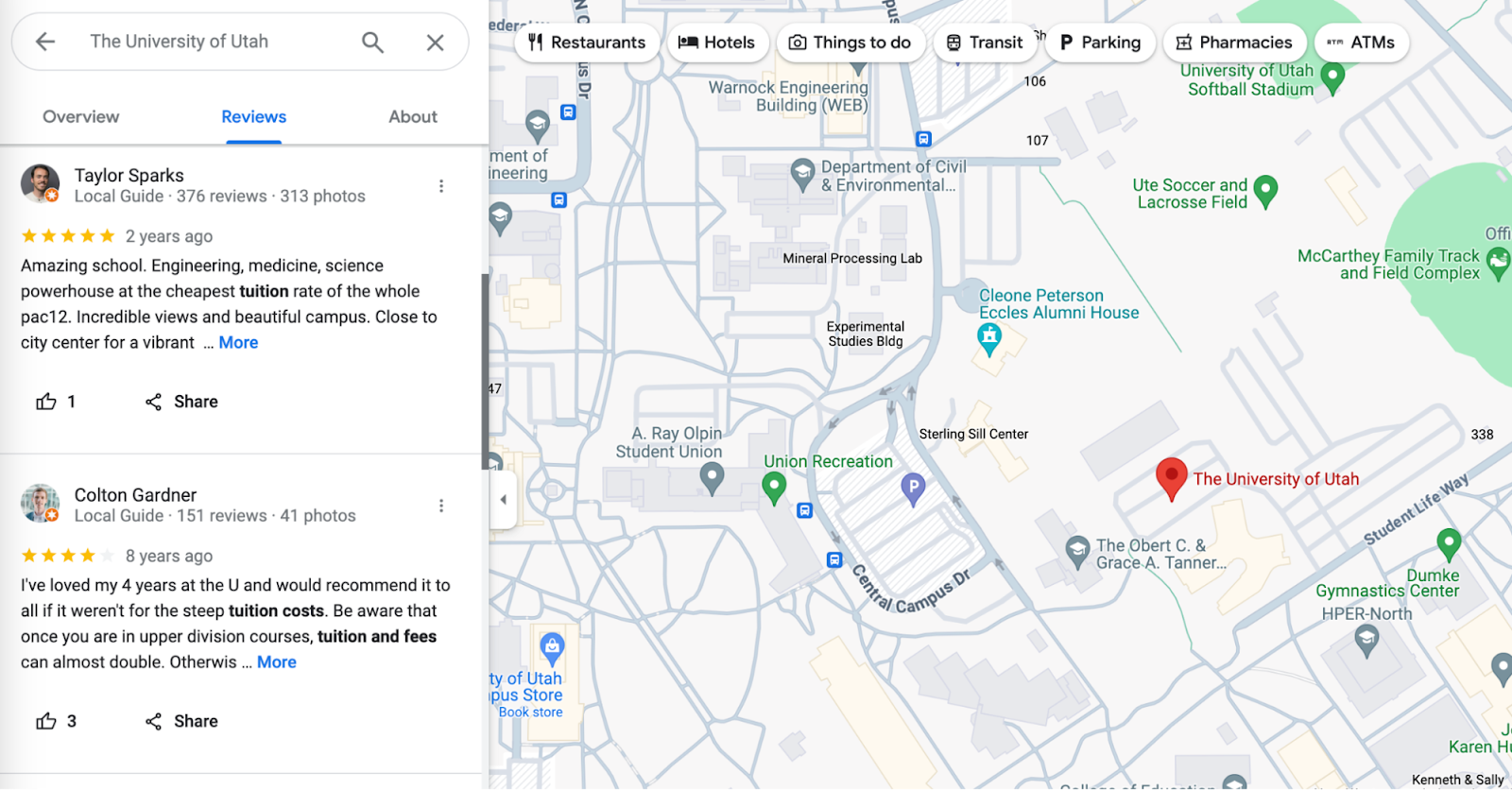Click the HPER-North marker
Image resolution: width=1512 pixels, height=790 pixels.
click(1366, 642)
